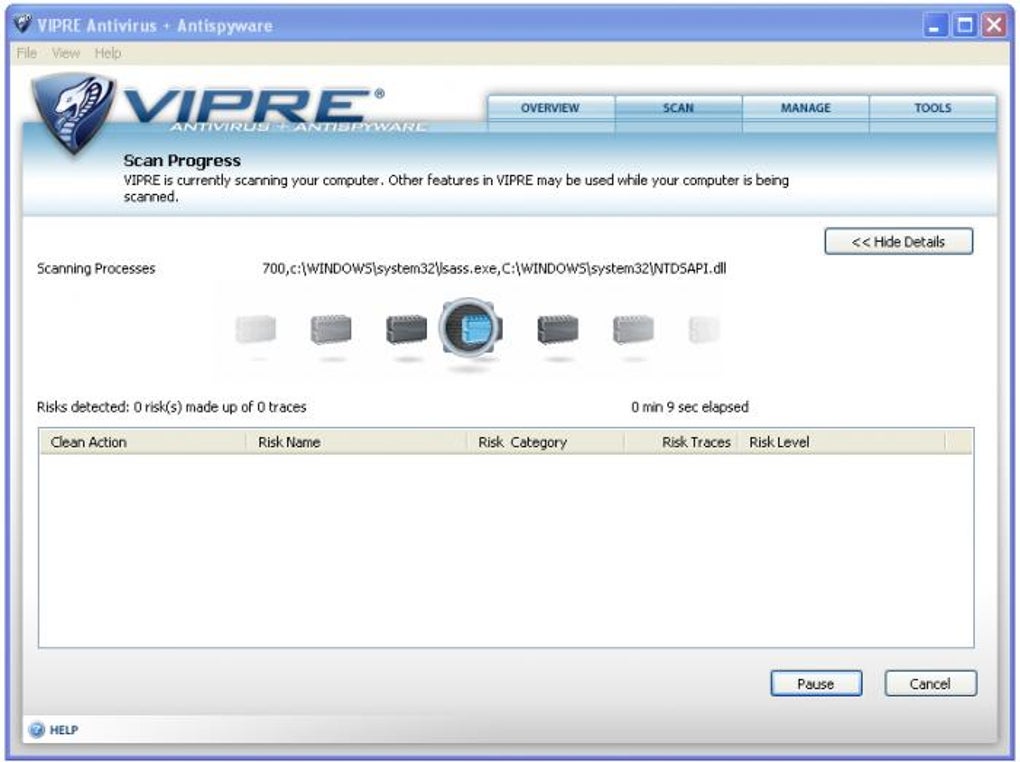Sort by the Risk Level column header
The width and height of the screenshot is (1020, 762).
[x=778, y=441]
